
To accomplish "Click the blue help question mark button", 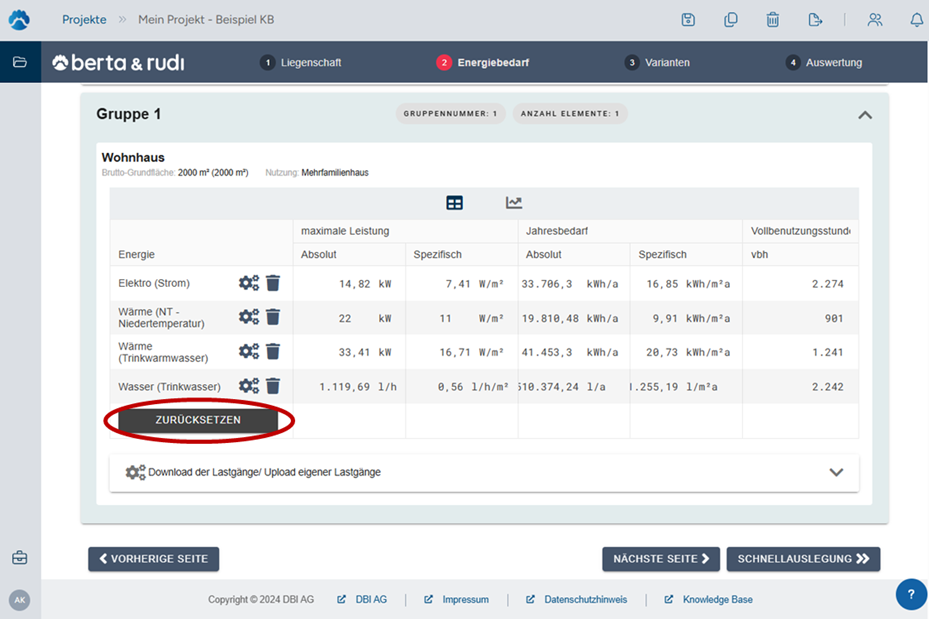I will click(x=910, y=593).
